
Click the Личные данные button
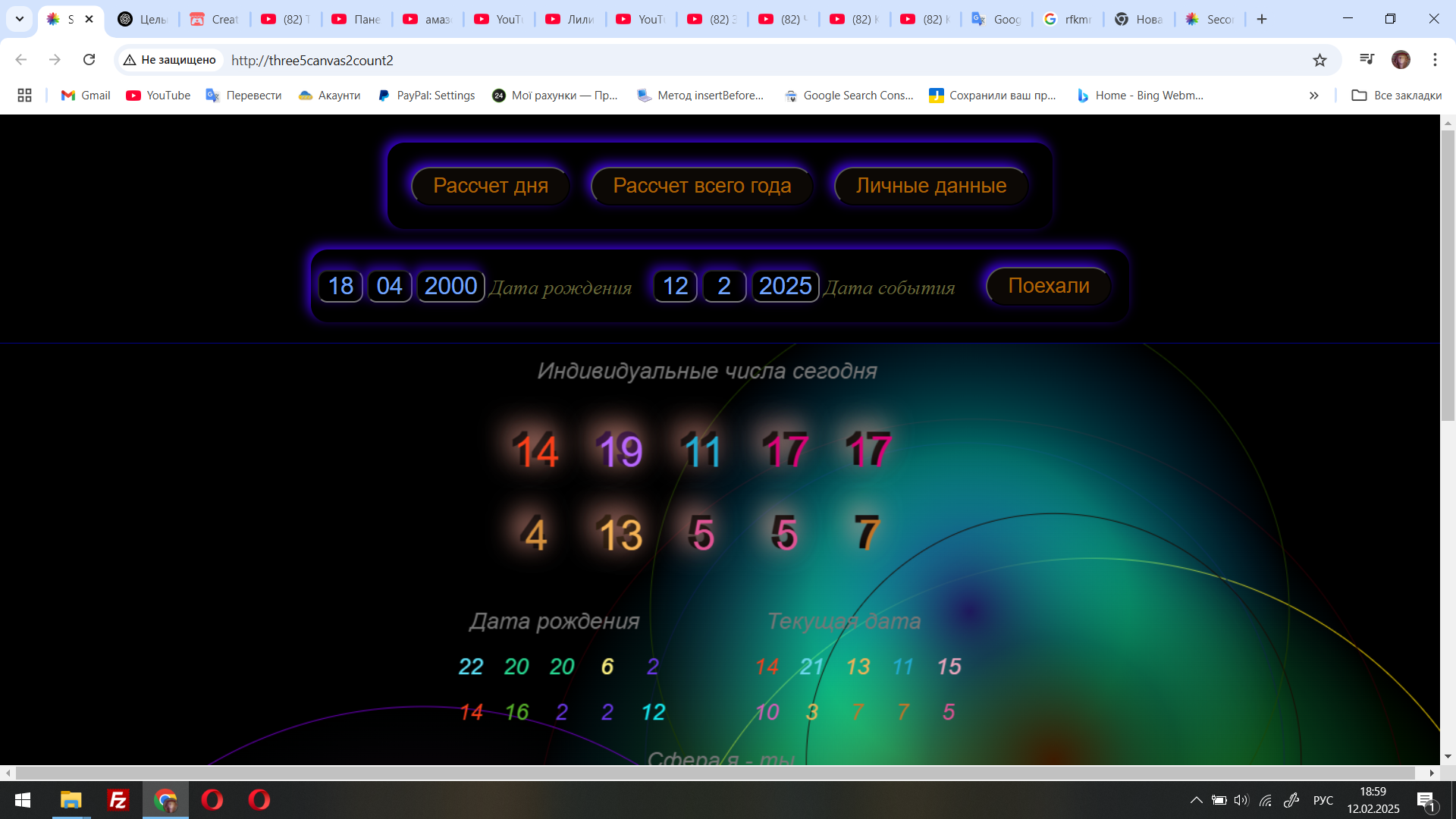point(931,186)
